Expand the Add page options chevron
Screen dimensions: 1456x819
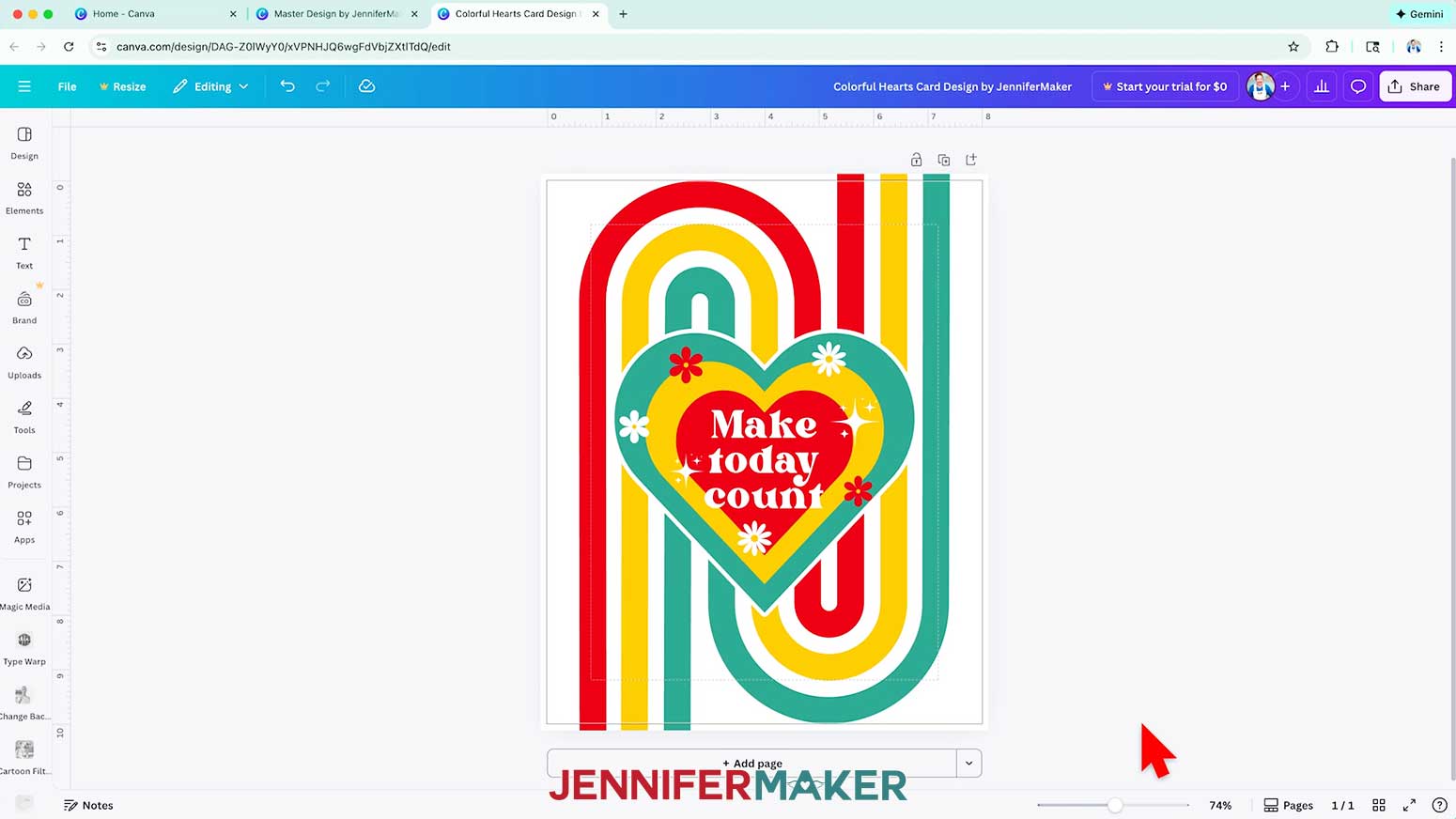pos(969,763)
